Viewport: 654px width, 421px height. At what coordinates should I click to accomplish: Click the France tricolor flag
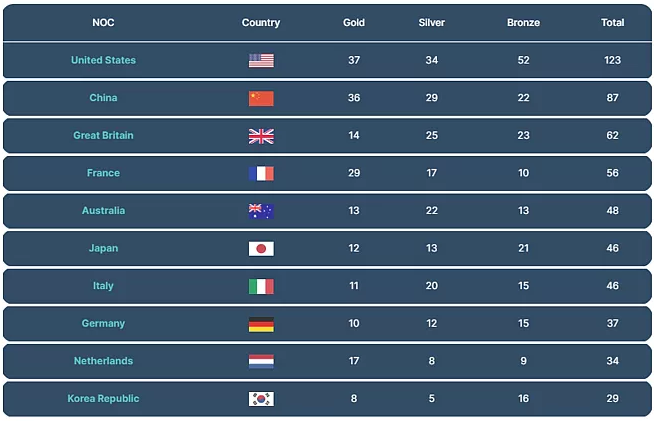click(x=261, y=174)
